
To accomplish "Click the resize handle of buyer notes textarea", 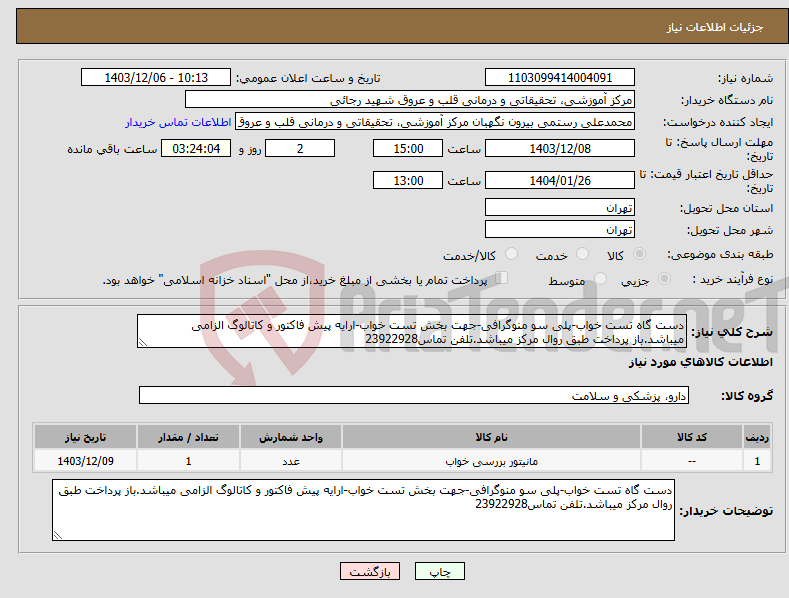I will pyautogui.click(x=58, y=535).
